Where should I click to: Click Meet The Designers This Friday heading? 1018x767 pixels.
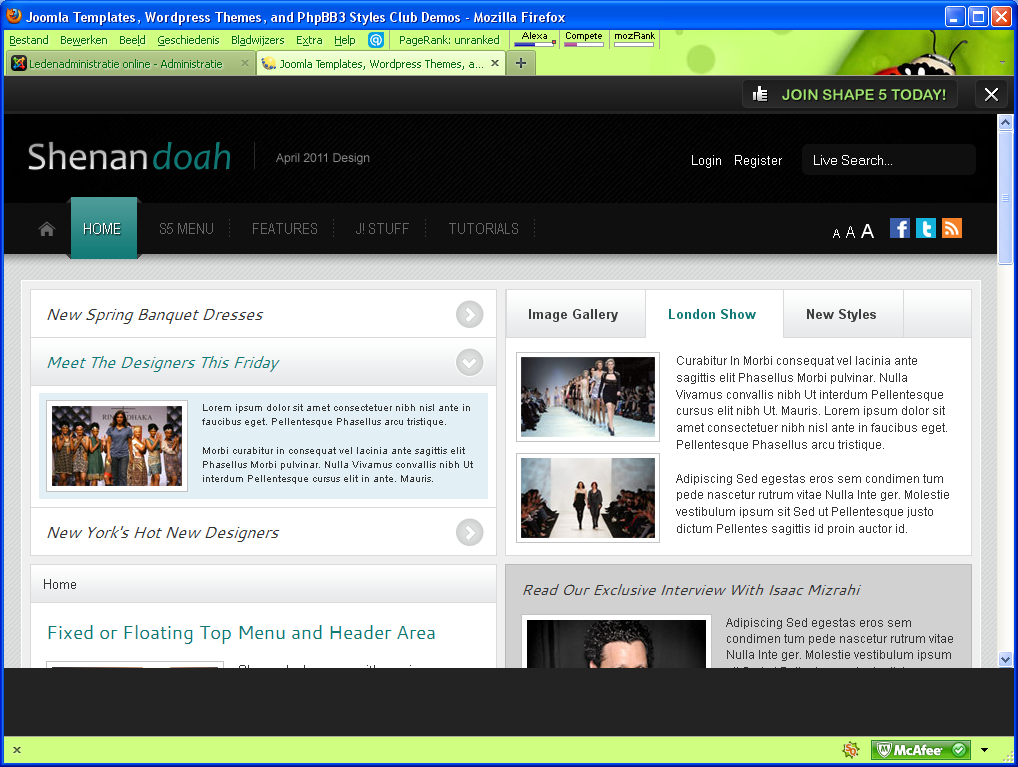coord(163,363)
